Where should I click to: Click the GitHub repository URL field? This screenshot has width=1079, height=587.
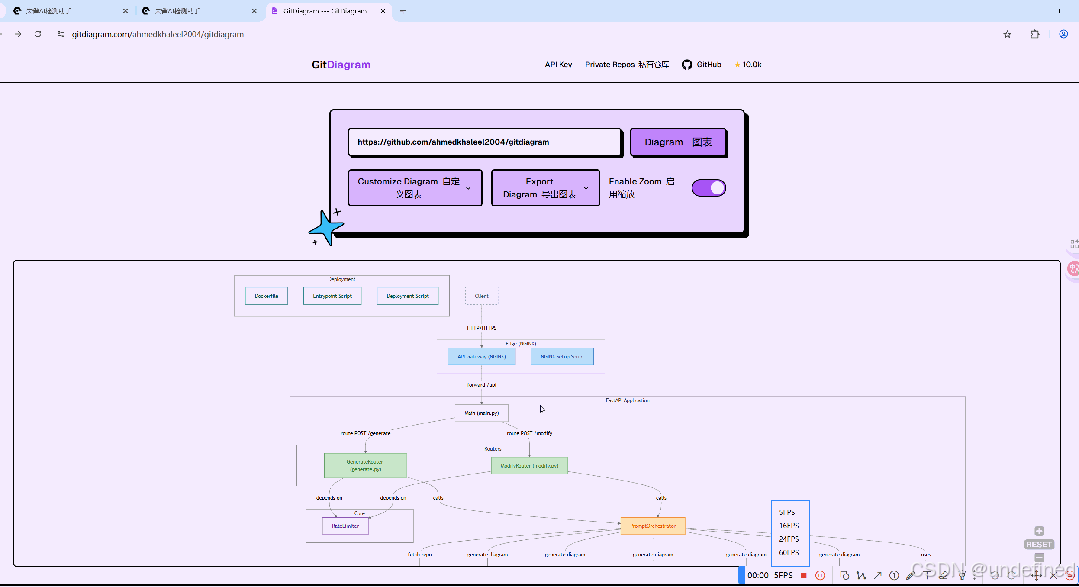(x=484, y=142)
